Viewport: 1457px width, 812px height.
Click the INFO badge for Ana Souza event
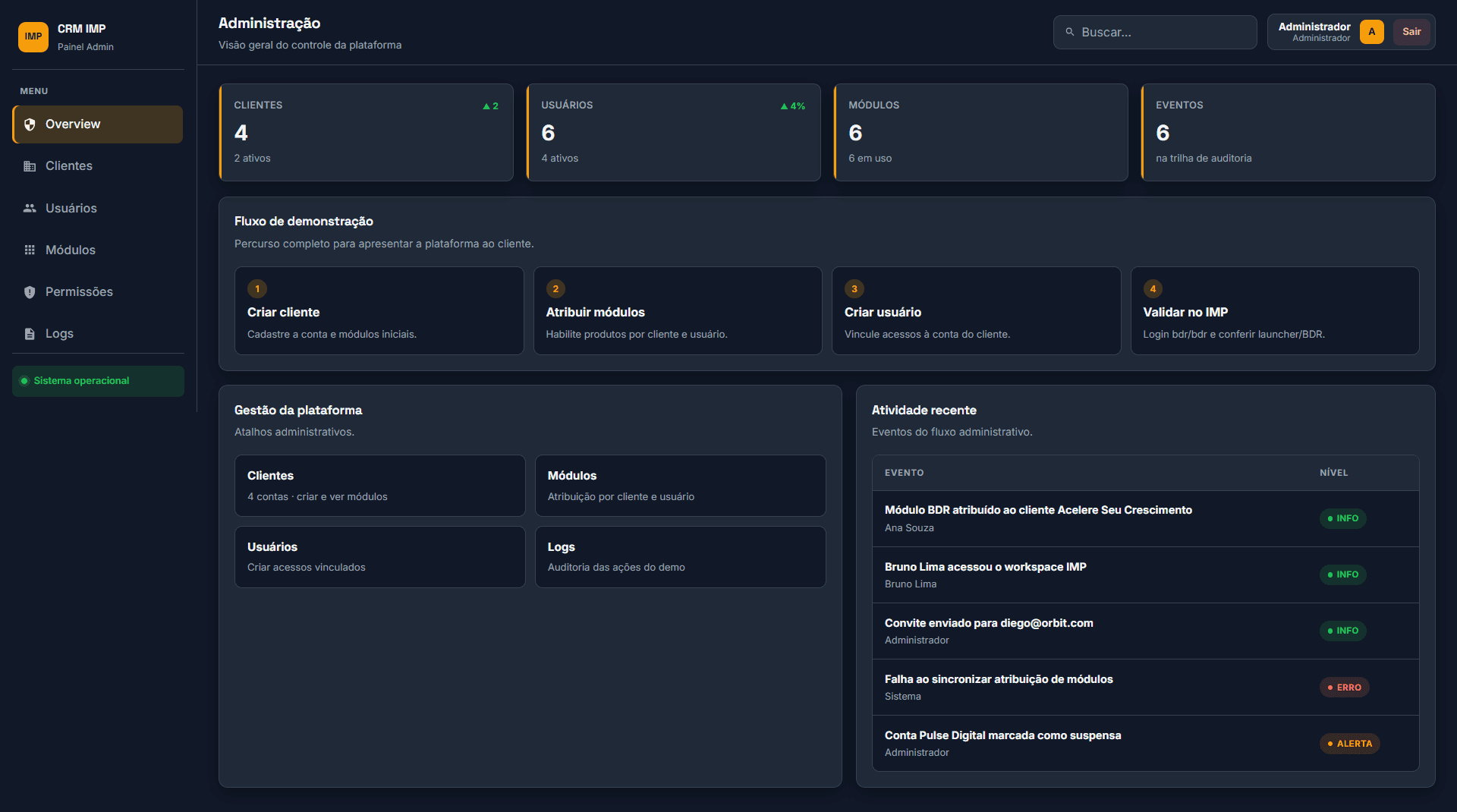coord(1342,518)
